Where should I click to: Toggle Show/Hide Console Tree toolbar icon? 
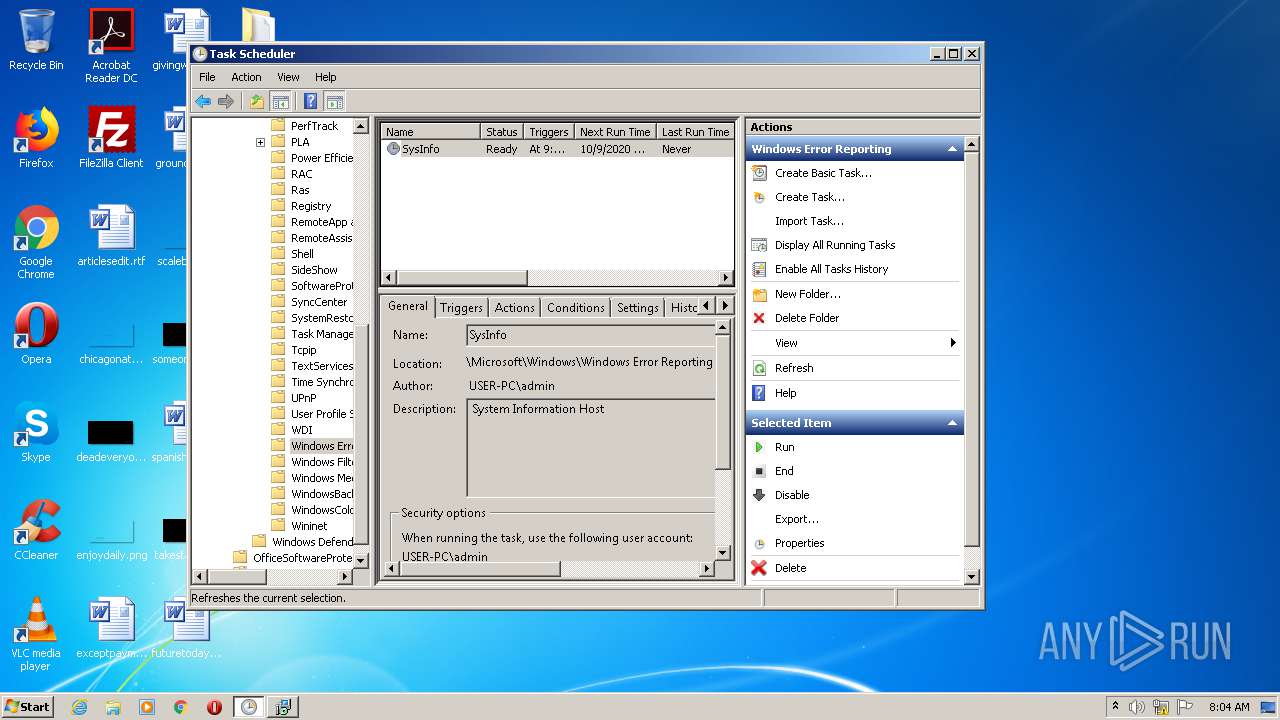click(281, 101)
